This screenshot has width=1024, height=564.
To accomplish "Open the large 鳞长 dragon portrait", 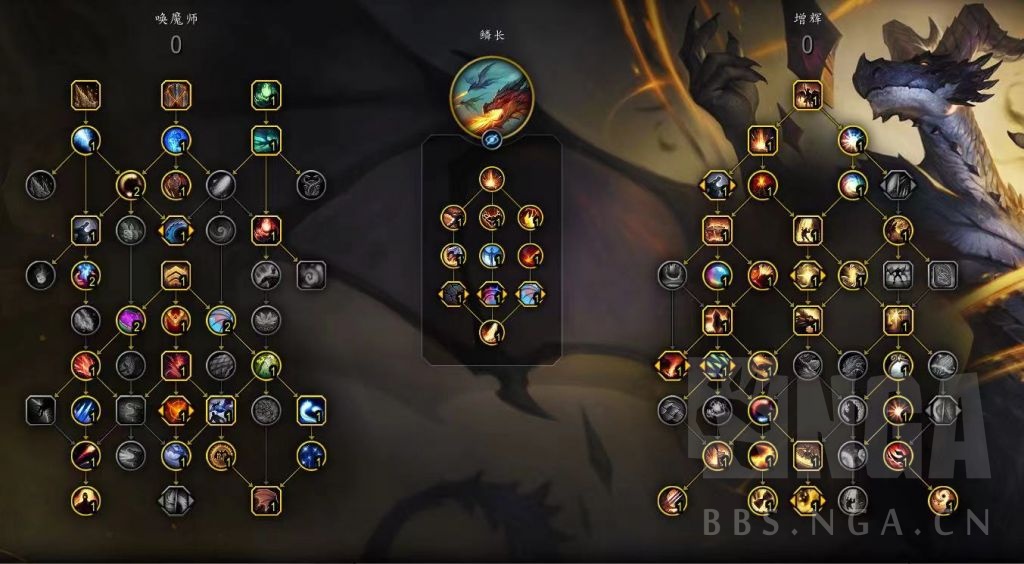I will click(492, 97).
